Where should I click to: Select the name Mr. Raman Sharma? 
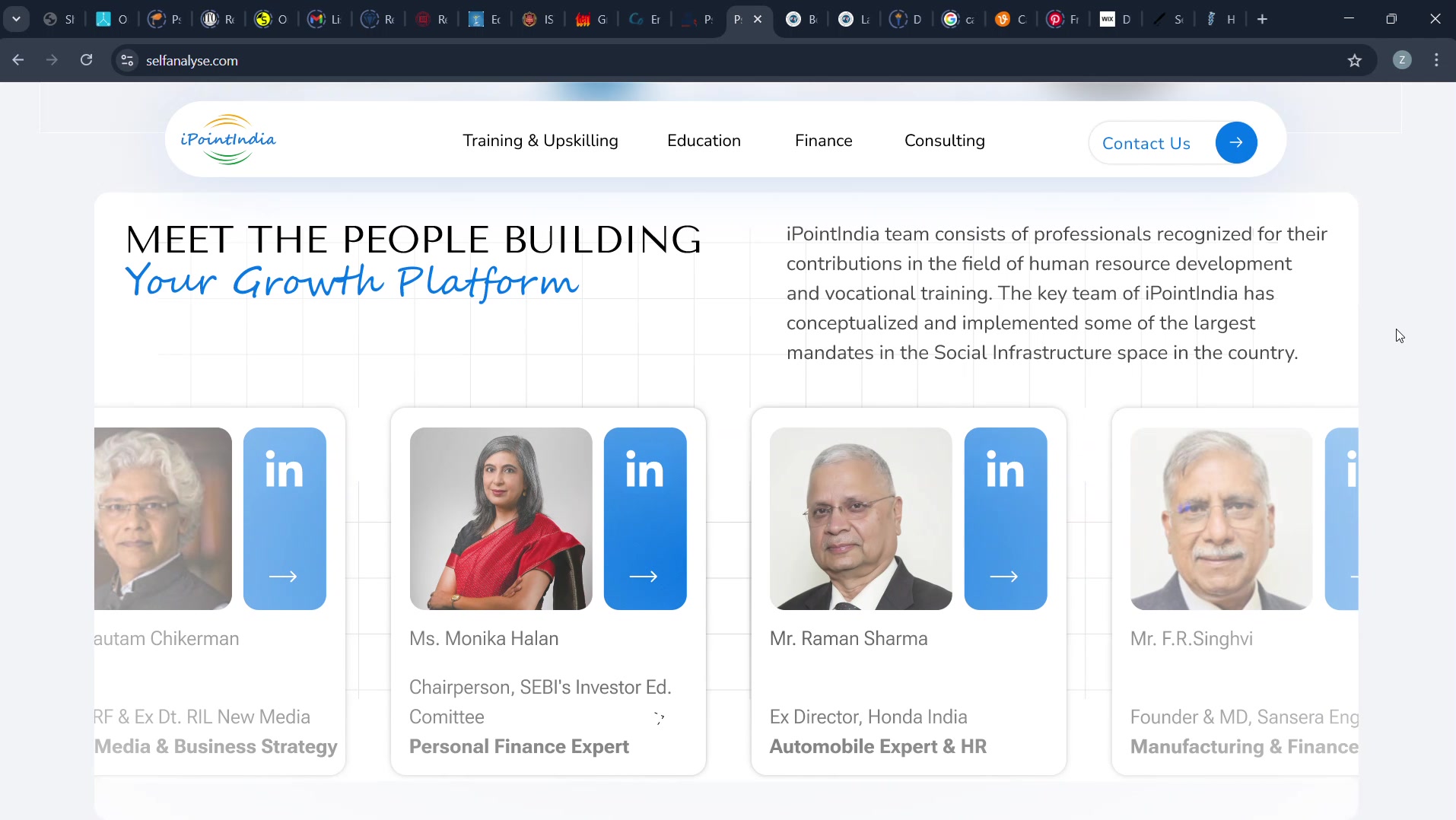(x=848, y=638)
